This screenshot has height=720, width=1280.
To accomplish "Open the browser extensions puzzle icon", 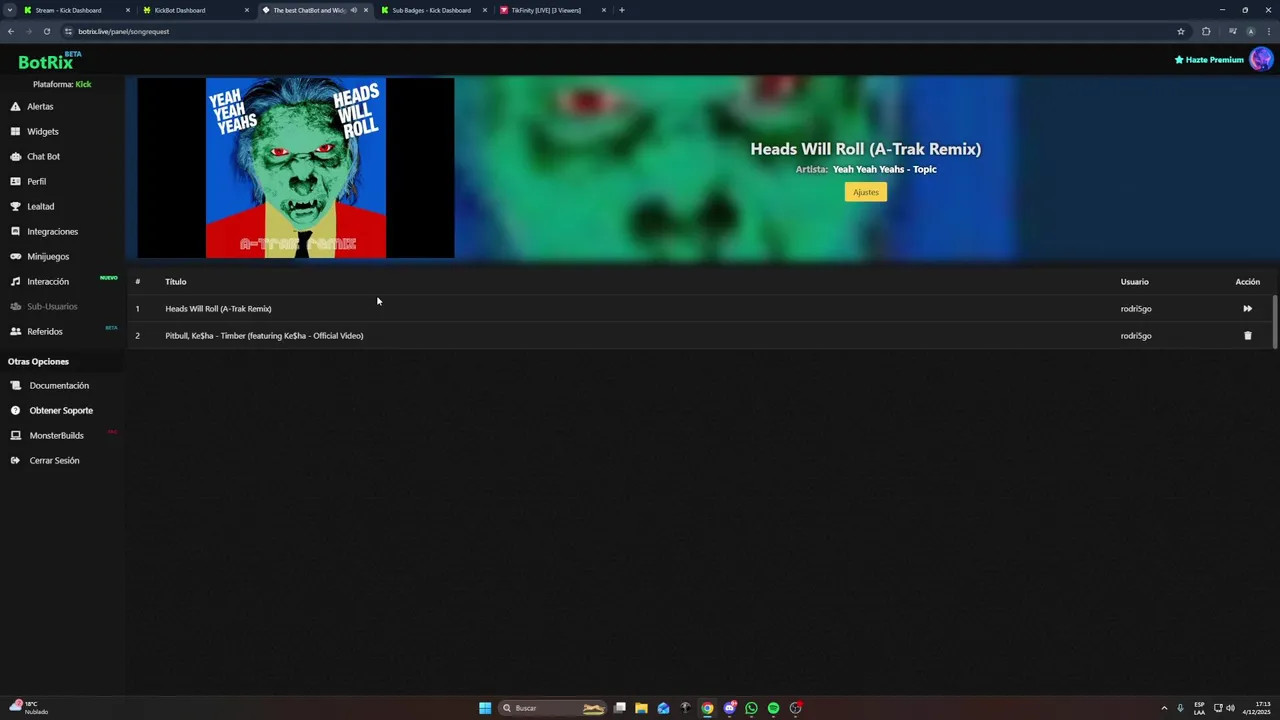I will coord(1206,31).
